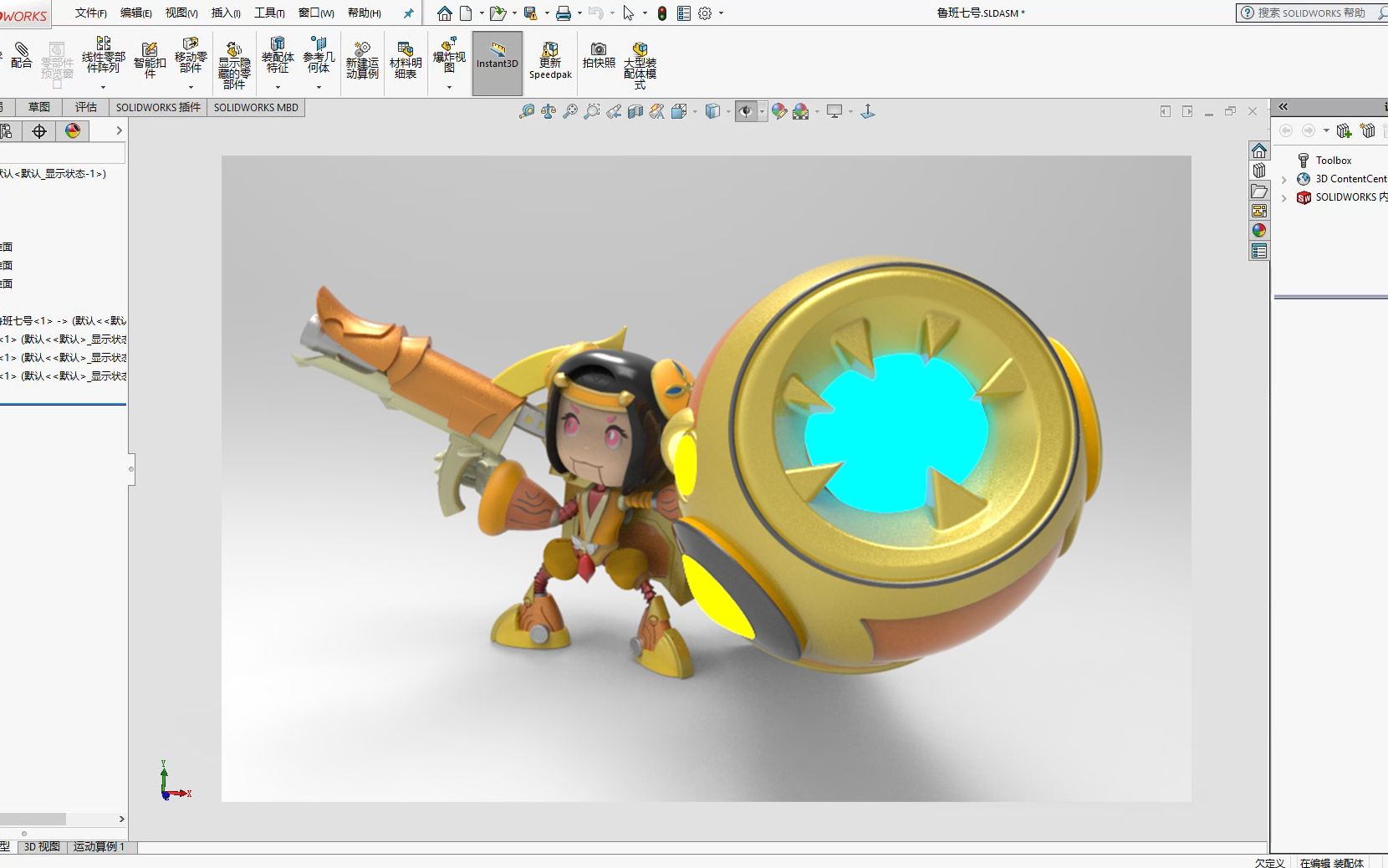Click the Select cursor tool

pyautogui.click(x=629, y=13)
